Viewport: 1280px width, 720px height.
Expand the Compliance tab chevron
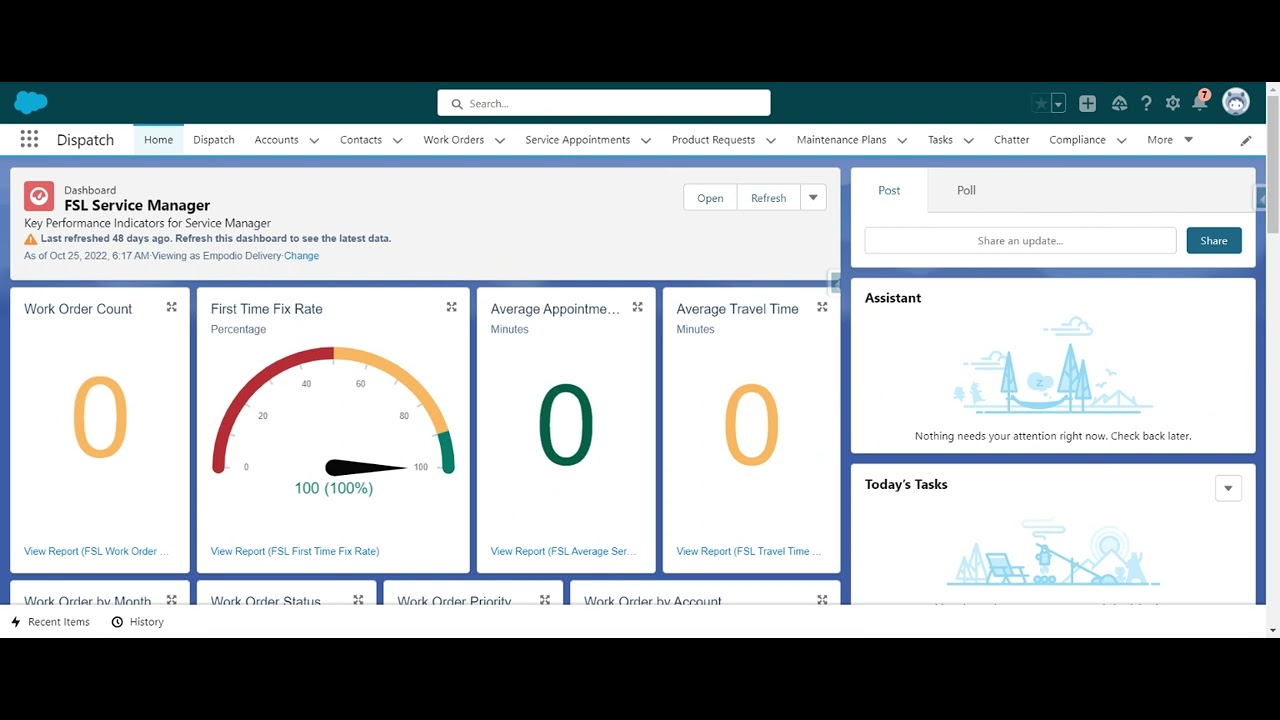point(1121,141)
